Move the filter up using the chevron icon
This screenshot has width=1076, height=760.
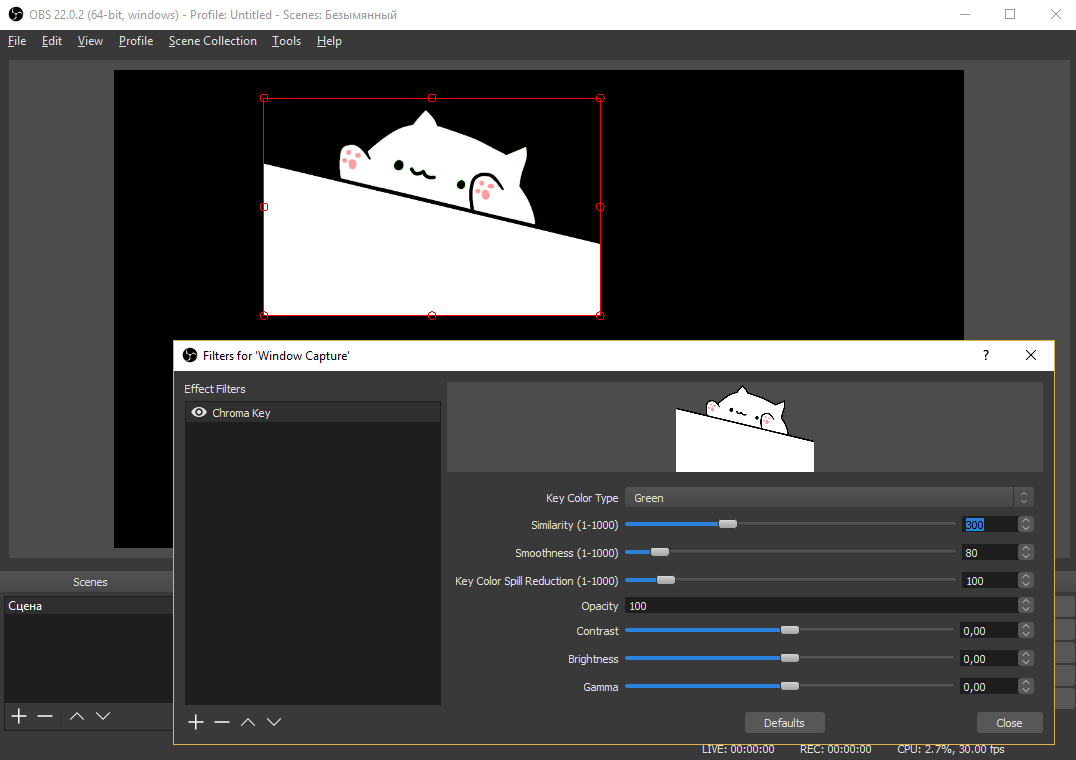[248, 722]
